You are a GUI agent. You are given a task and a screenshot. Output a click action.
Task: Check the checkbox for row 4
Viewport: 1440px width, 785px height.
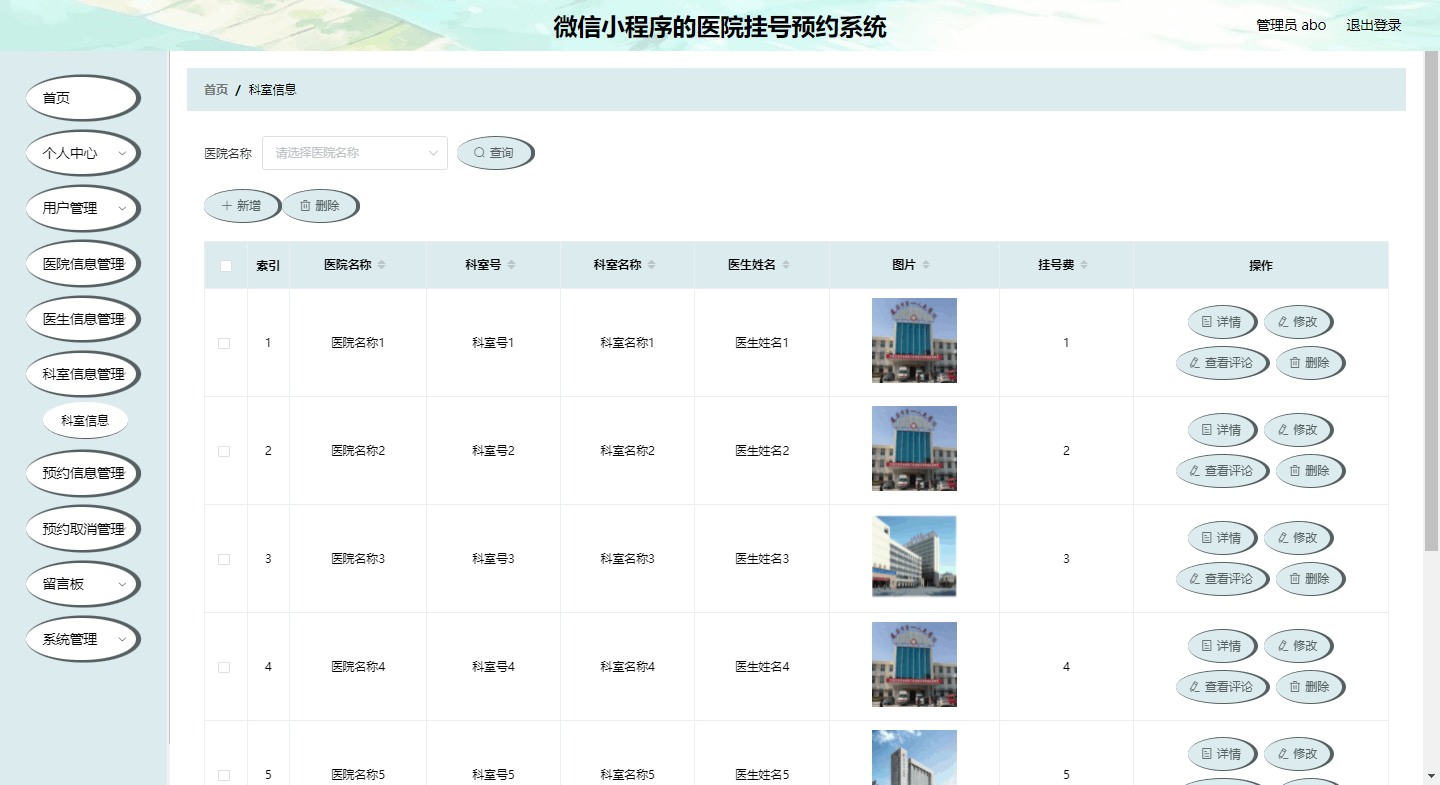pyautogui.click(x=224, y=667)
